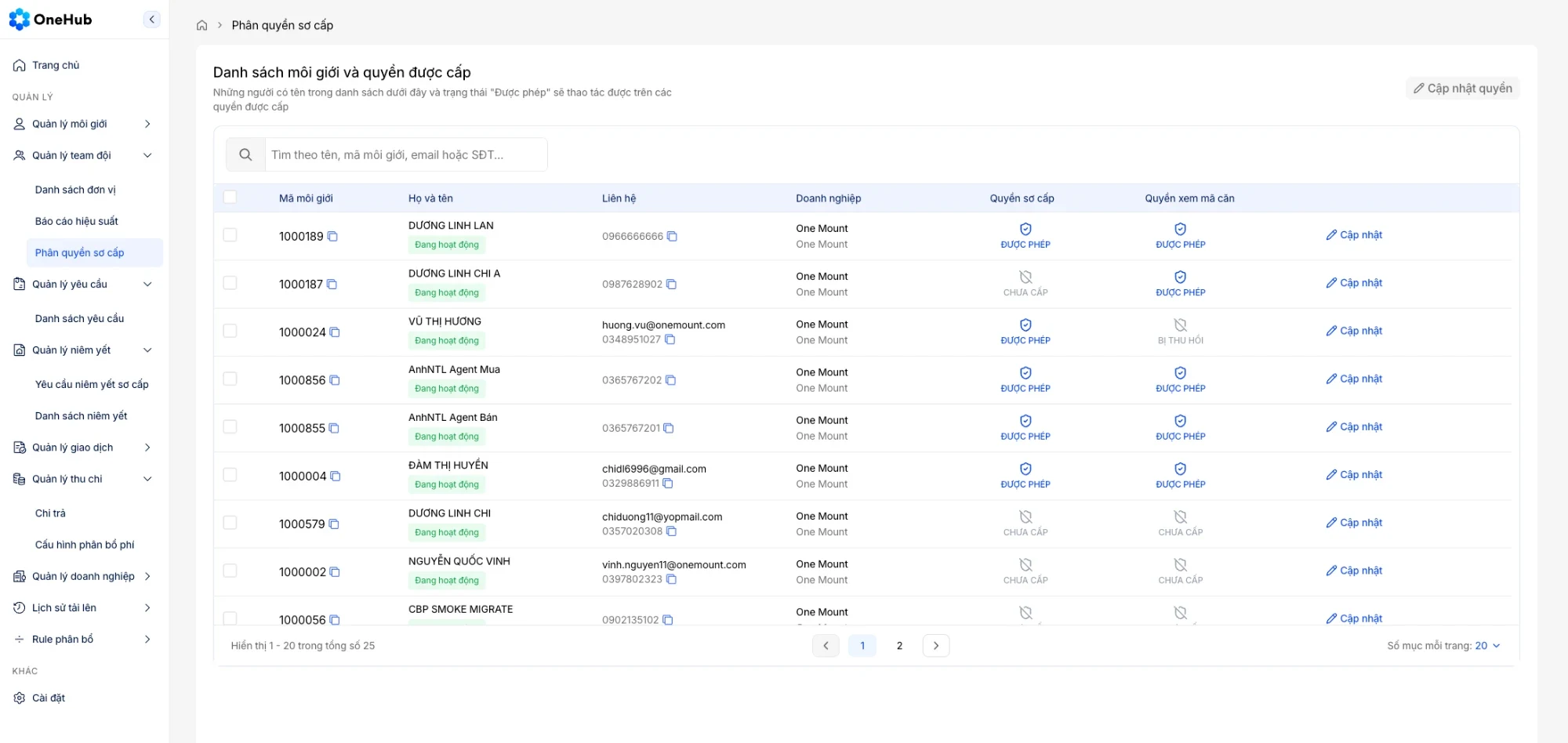Copy broker code 1000856 icon

click(x=335, y=380)
